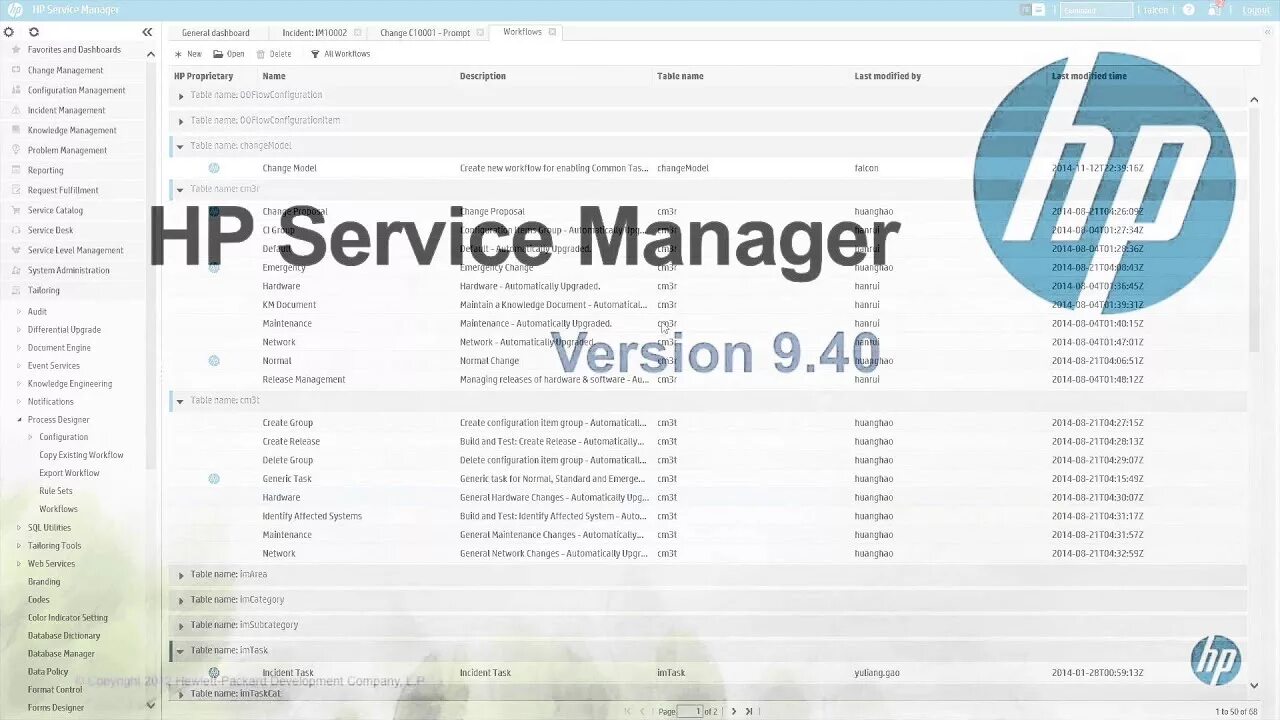Collapse the navigation sidebar with the double-arrow icon
The width and height of the screenshot is (1280, 720).
pos(148,32)
